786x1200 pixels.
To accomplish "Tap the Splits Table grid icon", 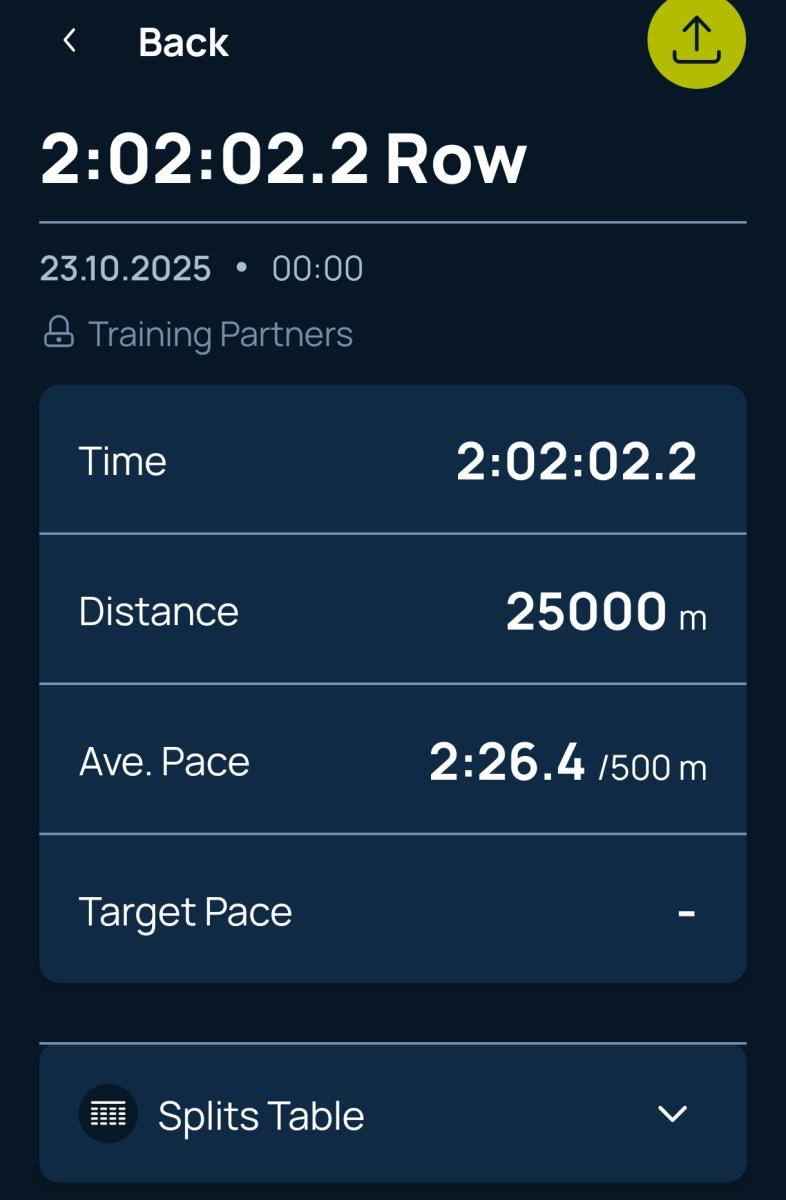I will coord(108,1114).
